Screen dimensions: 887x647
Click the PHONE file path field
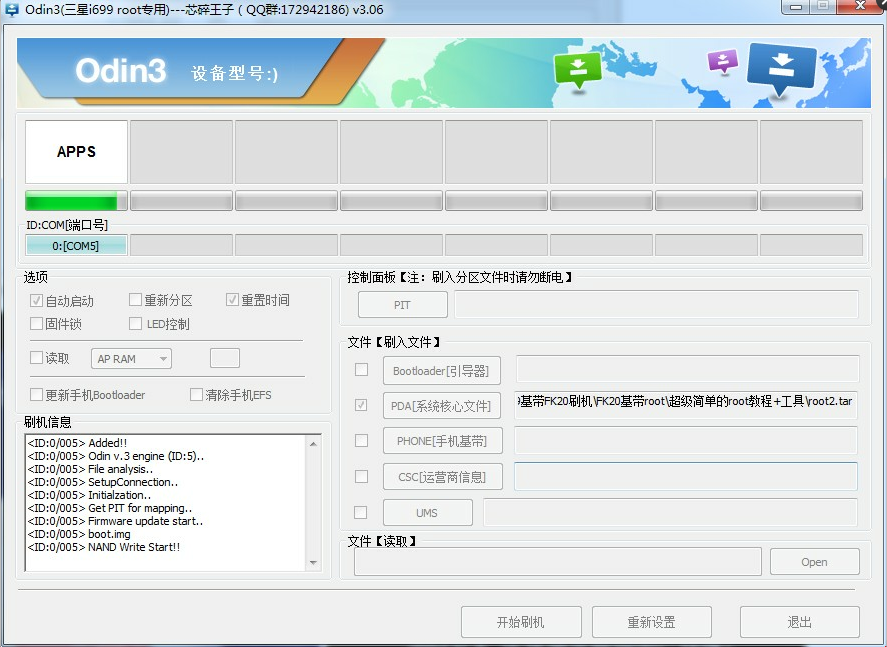tap(686, 440)
